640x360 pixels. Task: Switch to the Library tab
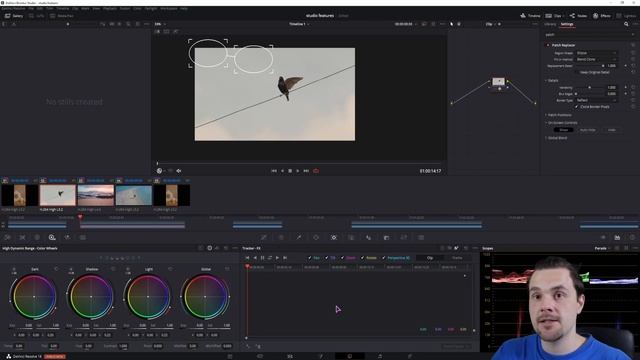550,24
